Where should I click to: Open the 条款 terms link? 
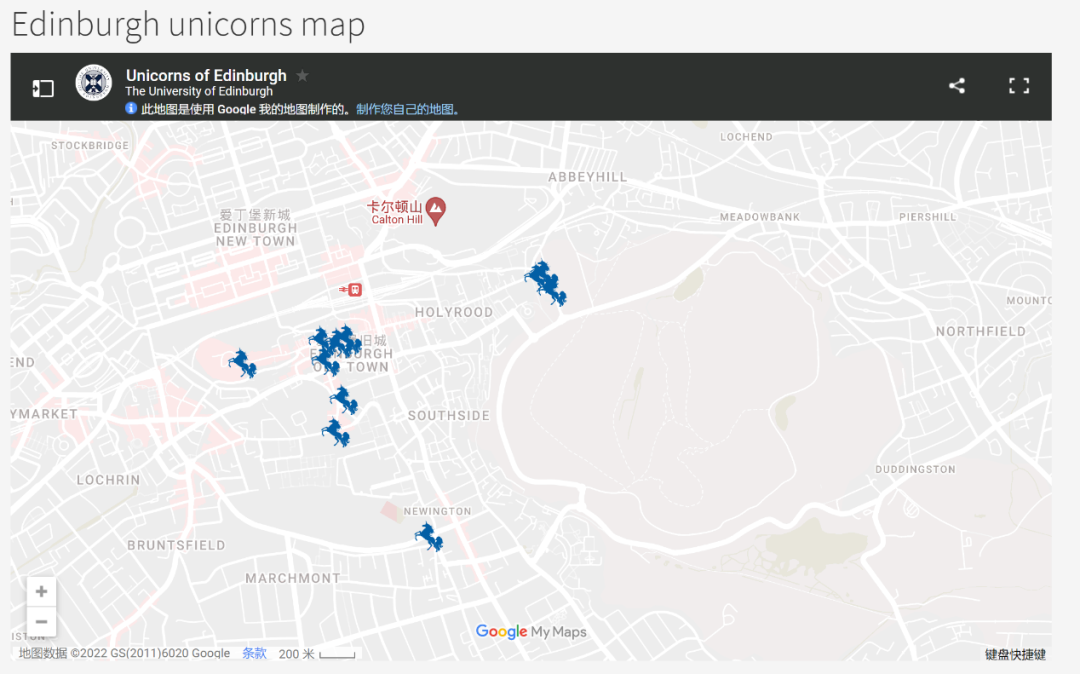coord(254,654)
